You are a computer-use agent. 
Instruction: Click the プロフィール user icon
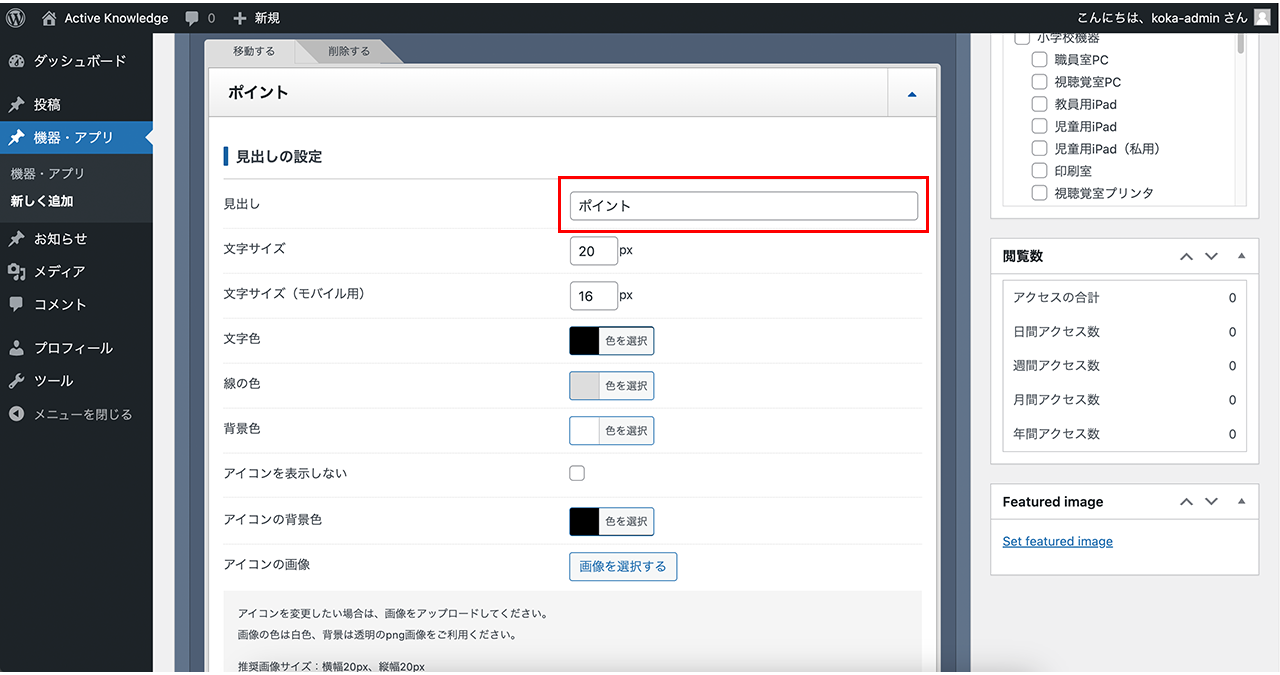click(x=16, y=348)
